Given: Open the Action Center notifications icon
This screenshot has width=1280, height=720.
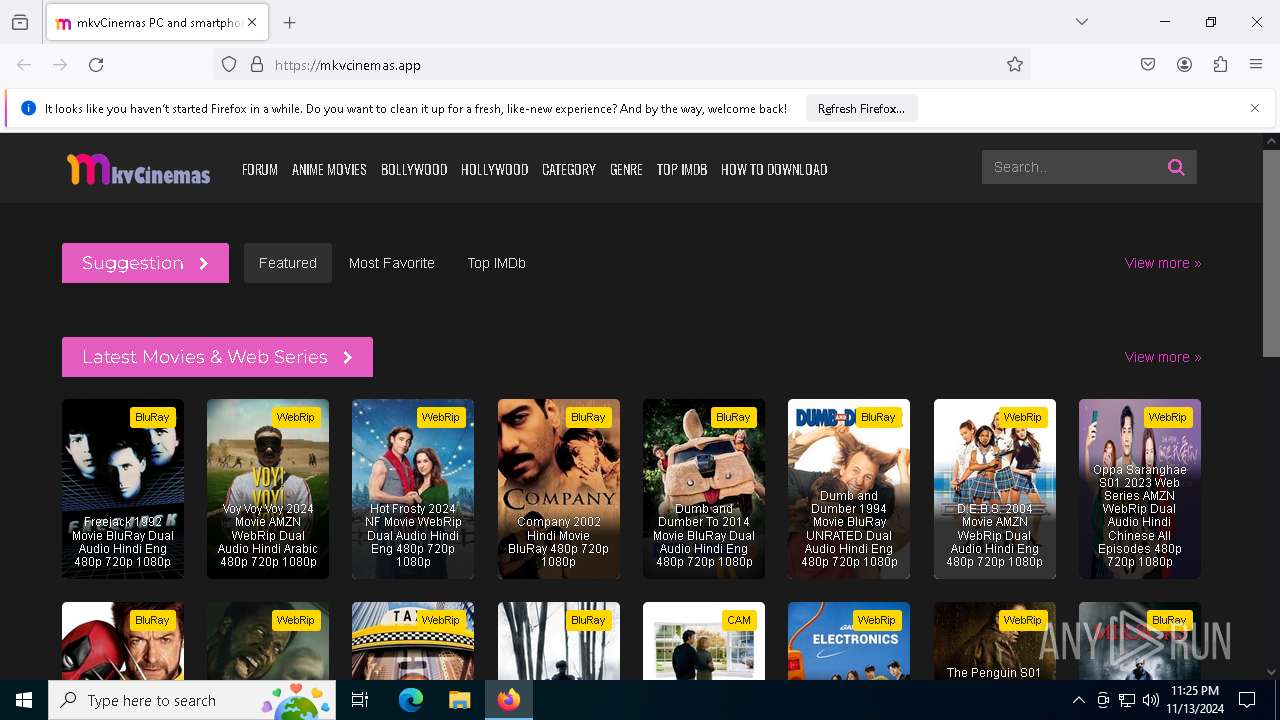Looking at the screenshot, I should tap(1247, 700).
